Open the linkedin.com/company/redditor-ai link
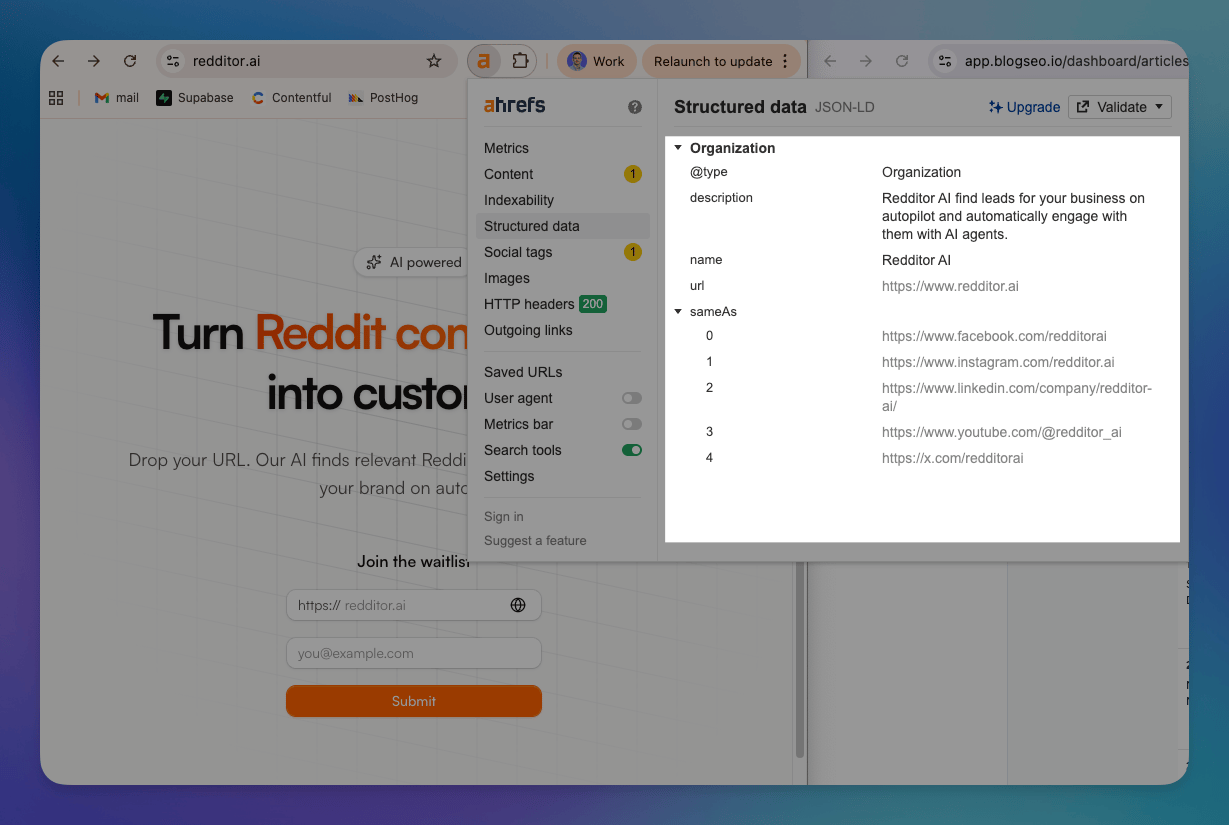 [x=1017, y=397]
